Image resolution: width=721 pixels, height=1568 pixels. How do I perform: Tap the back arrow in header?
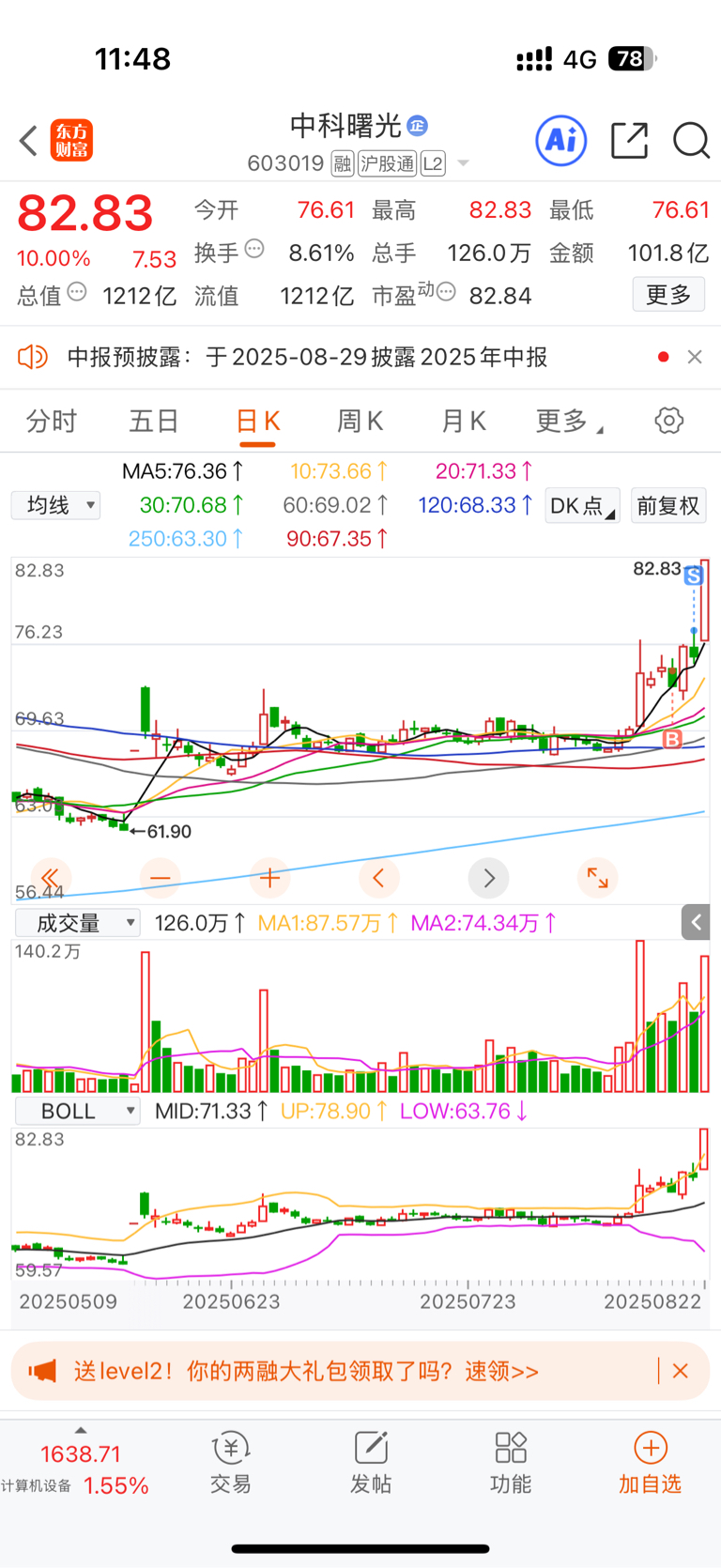(x=28, y=141)
